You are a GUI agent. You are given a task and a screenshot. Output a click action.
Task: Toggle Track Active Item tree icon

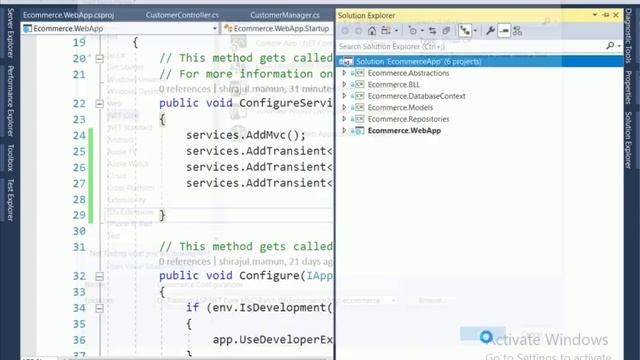coord(464,31)
